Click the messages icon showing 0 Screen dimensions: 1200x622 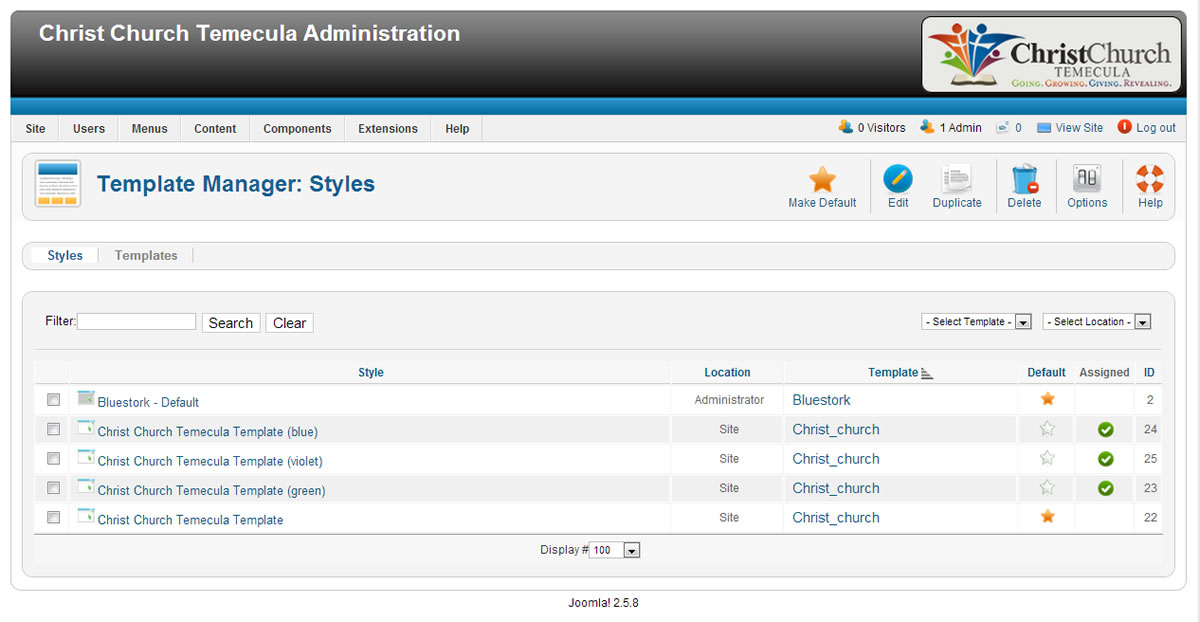pyautogui.click(x=1003, y=127)
